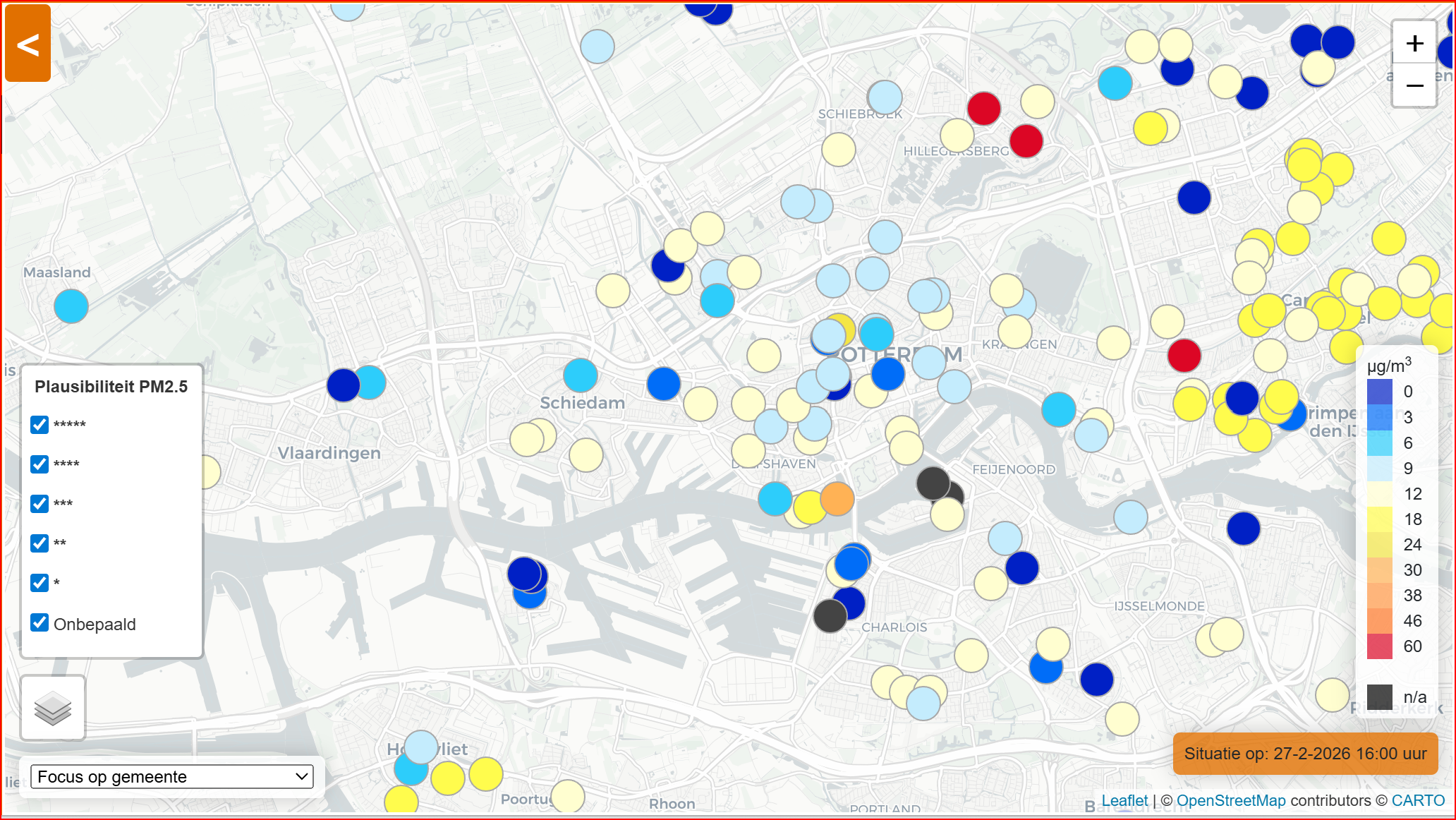Screen dimensions: 1456x820
Task: Open the Leaflet attribution link
Action: 1124,801
